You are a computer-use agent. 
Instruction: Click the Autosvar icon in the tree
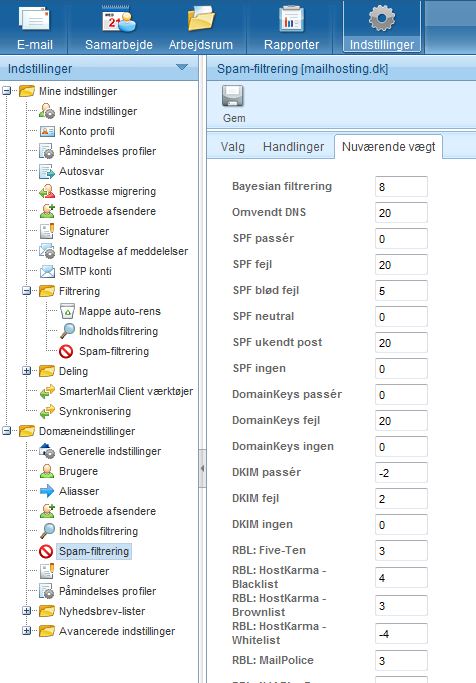47,171
